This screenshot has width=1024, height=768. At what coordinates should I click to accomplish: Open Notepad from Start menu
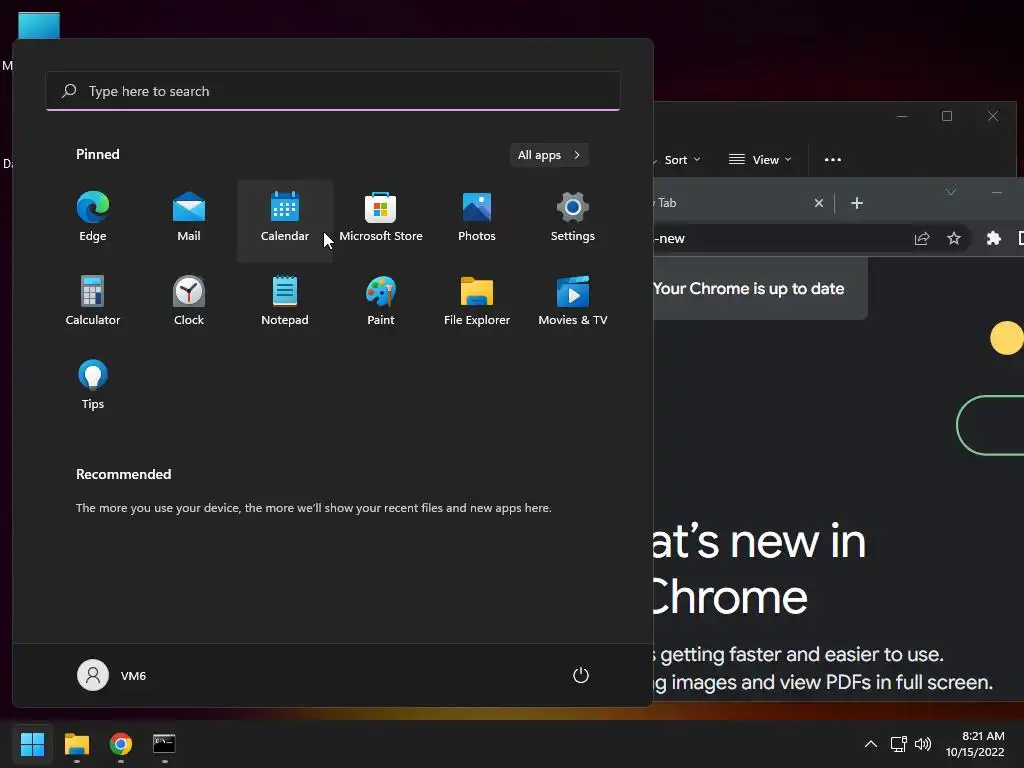[x=285, y=301]
